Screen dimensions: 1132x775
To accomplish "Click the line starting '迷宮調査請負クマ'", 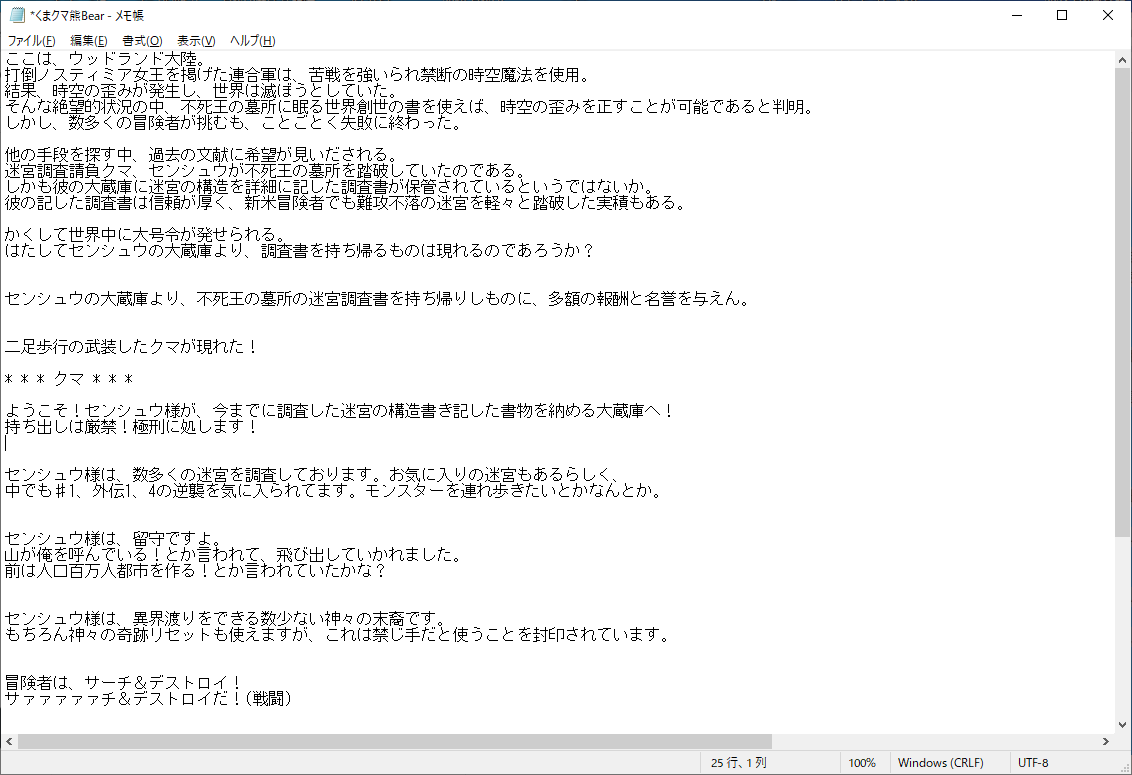I will pos(266,170).
